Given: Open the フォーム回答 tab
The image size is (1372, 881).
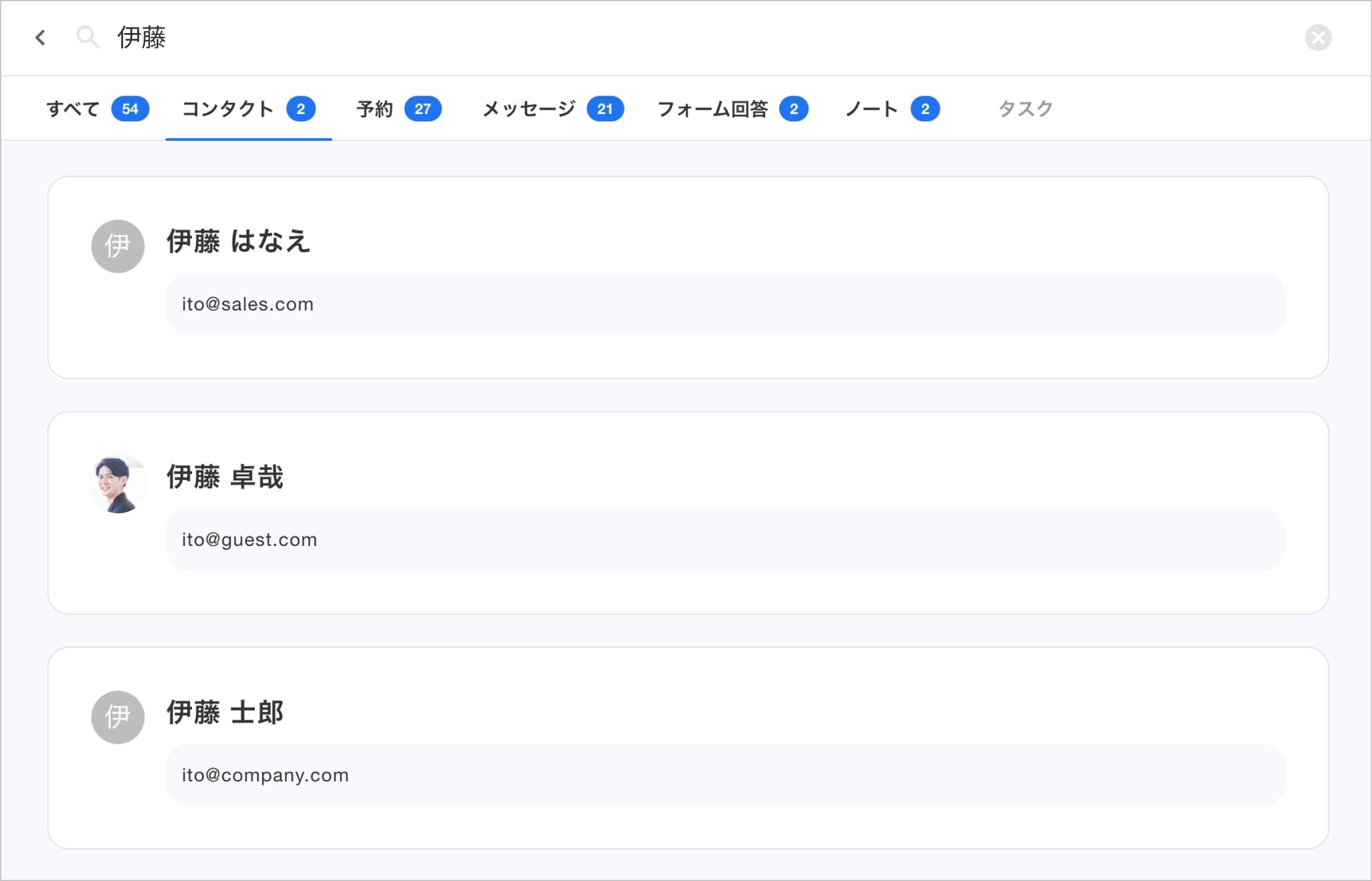Looking at the screenshot, I should pyautogui.click(x=713, y=108).
